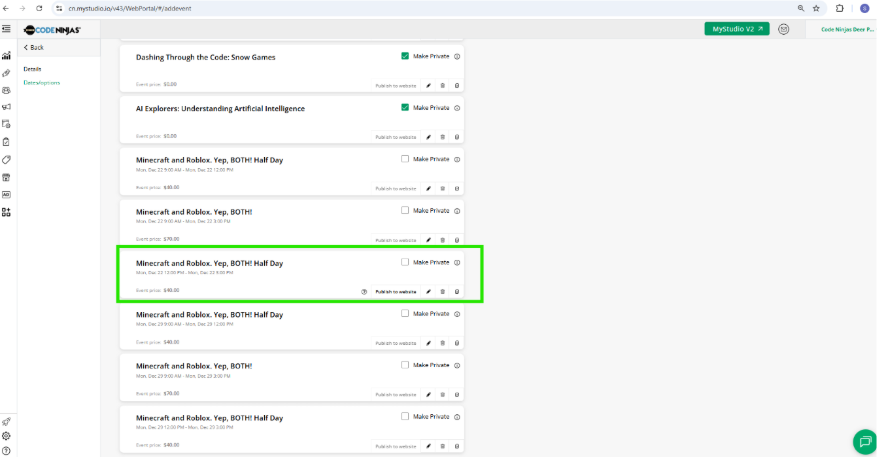Viewport: 877px width, 457px height.
Task: Click the pencil edit icon for Dashing Through the Code
Action: 429,85
